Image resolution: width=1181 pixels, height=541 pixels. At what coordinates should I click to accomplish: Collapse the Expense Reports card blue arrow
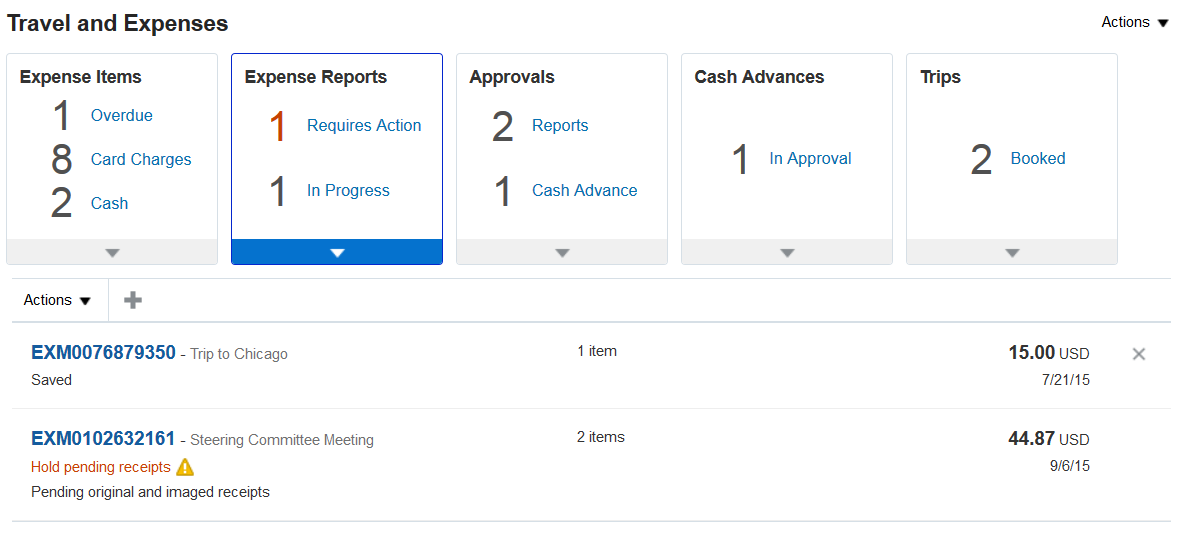pos(337,253)
